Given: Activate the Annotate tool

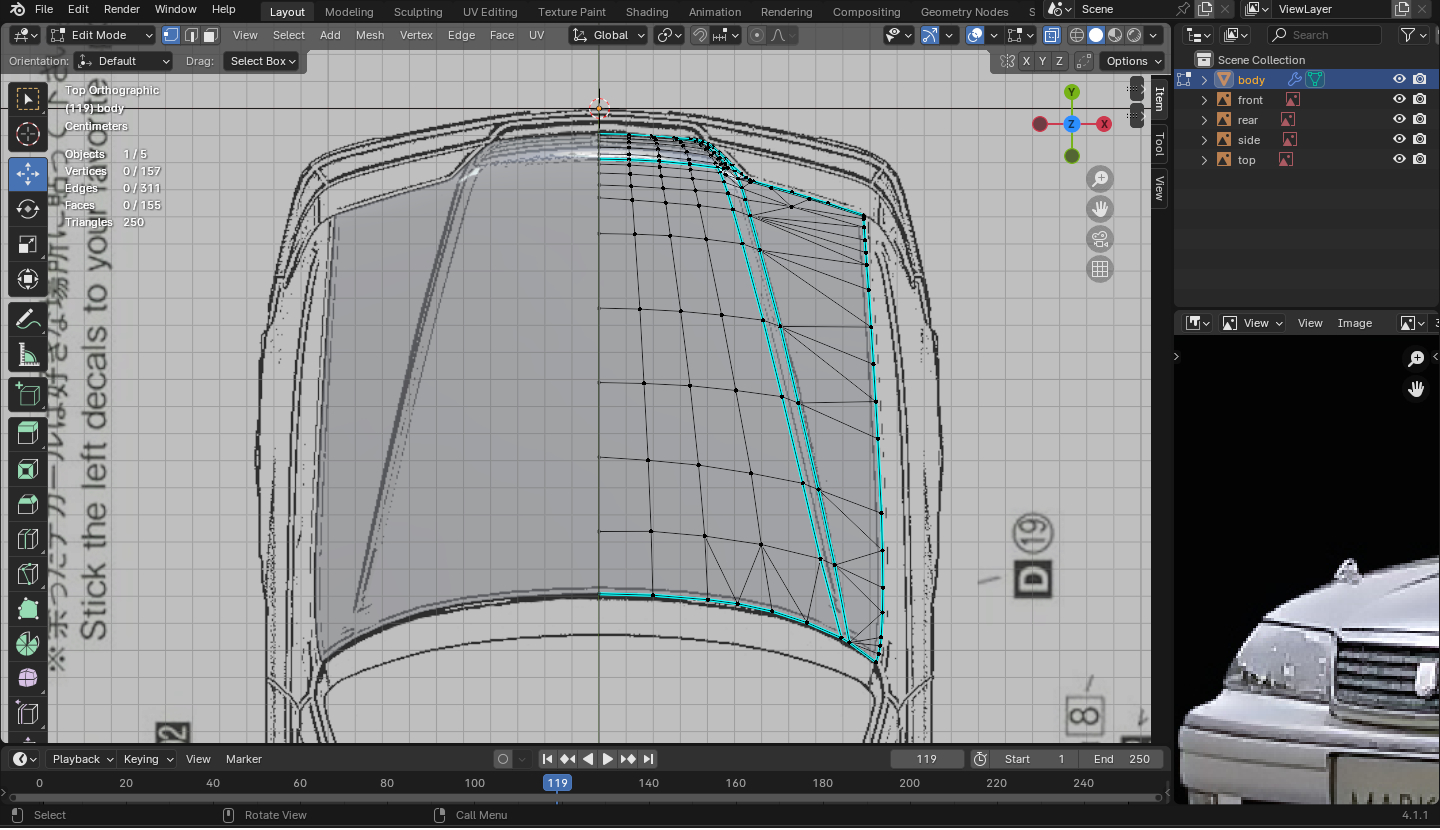Looking at the screenshot, I should 28,320.
